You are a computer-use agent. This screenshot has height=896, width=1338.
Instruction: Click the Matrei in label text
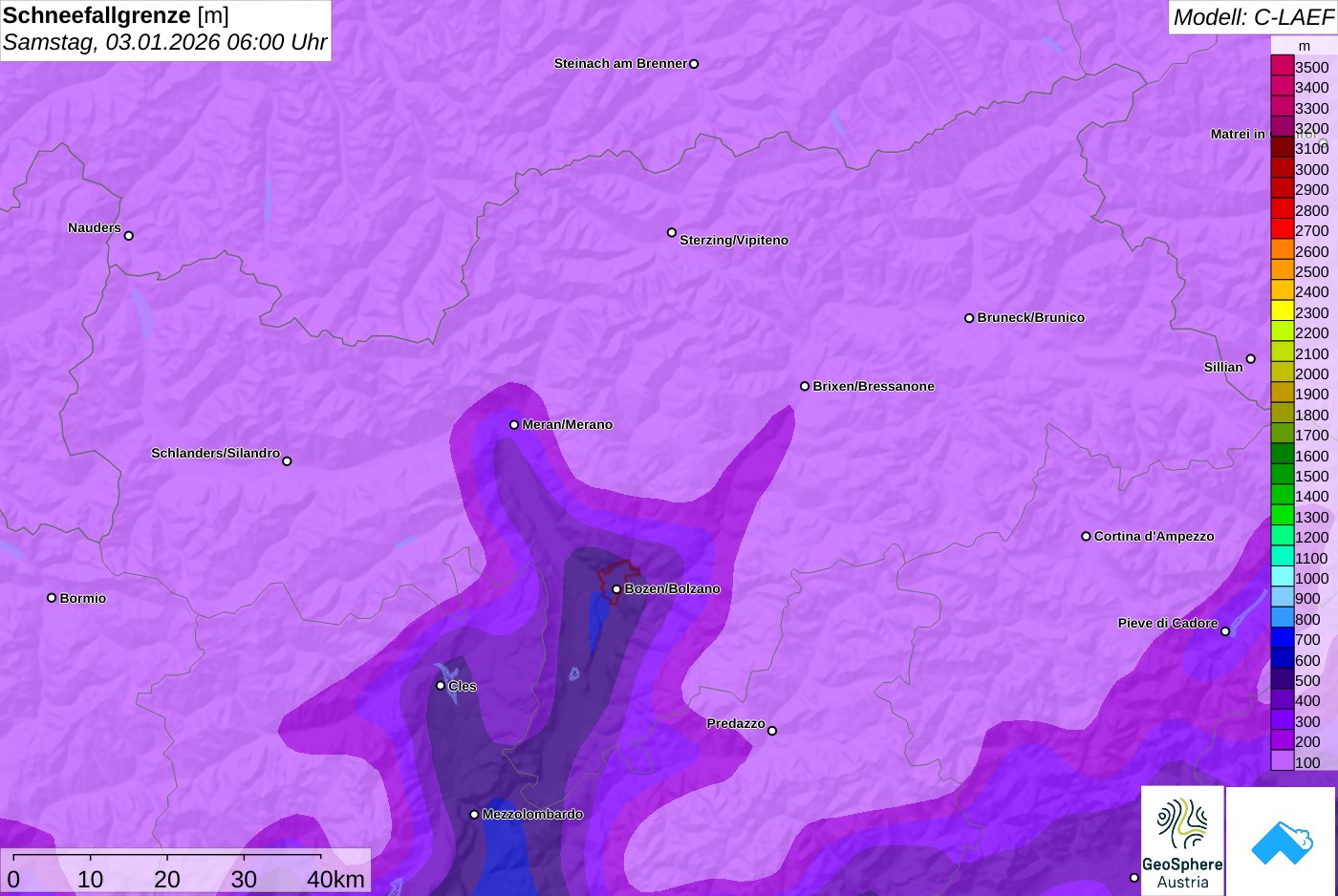pyautogui.click(x=1238, y=135)
